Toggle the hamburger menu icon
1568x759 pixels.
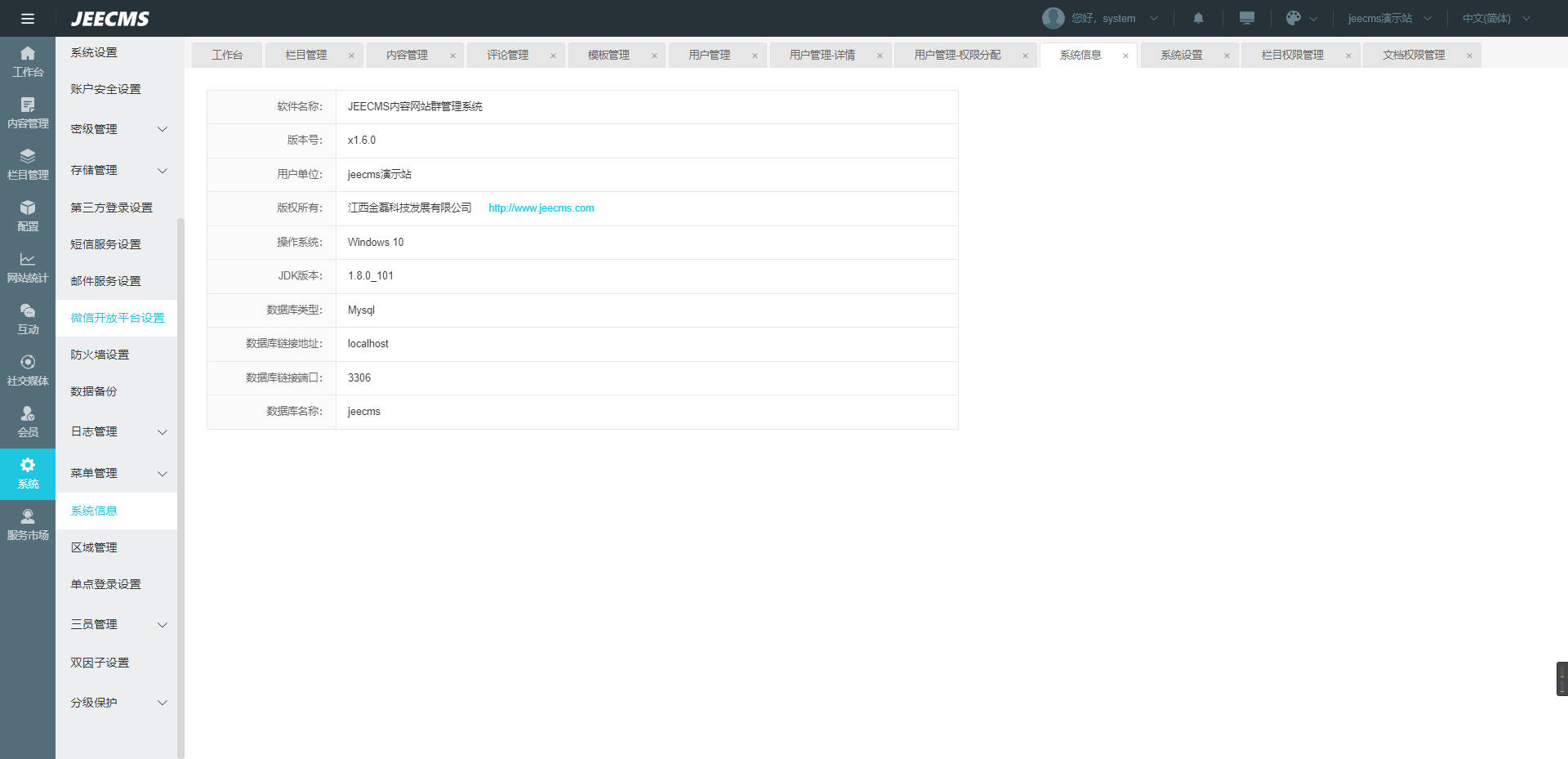pyautogui.click(x=28, y=19)
